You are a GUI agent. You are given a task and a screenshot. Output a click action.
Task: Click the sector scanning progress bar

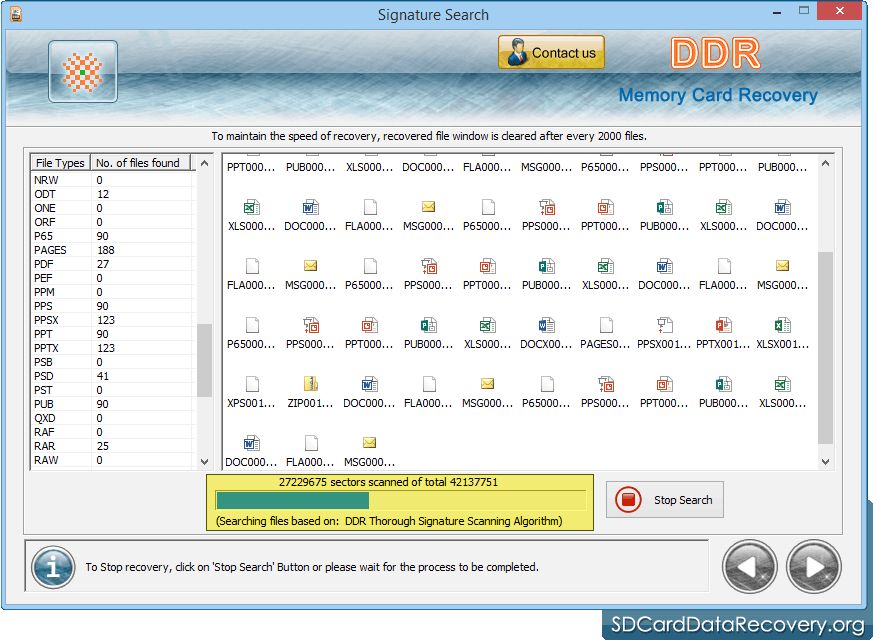click(x=400, y=500)
